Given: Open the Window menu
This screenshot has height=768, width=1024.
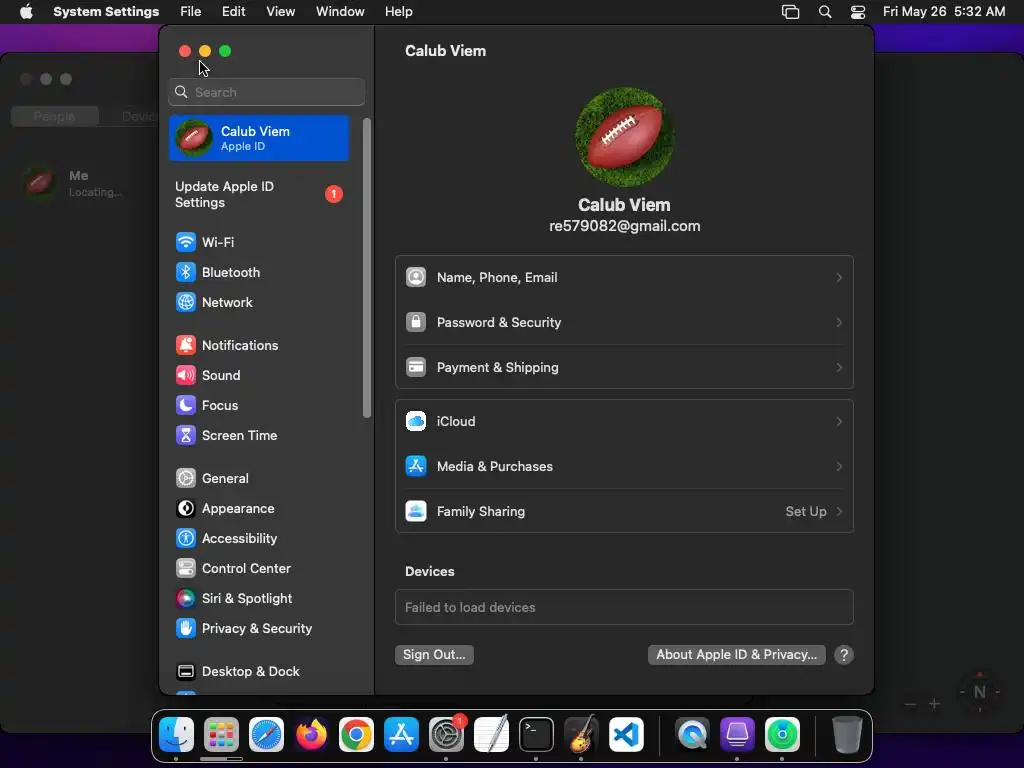Looking at the screenshot, I should pyautogui.click(x=340, y=12).
